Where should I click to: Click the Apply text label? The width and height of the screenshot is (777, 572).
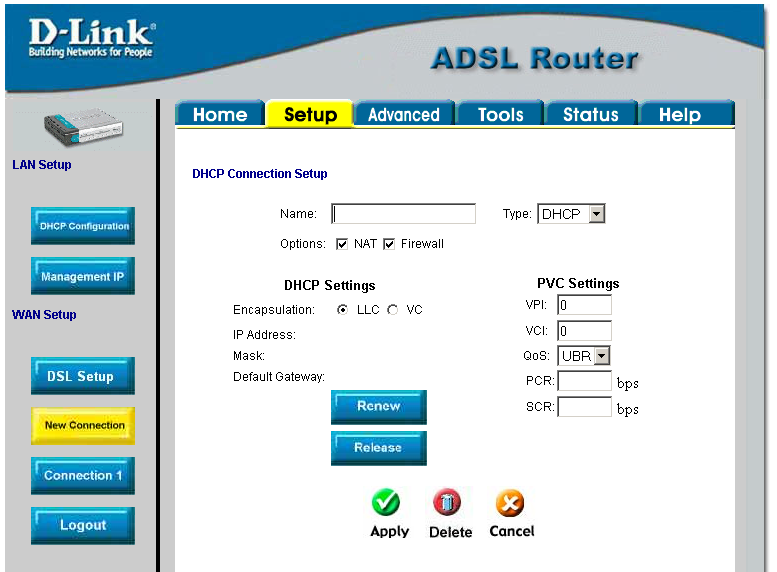(x=389, y=531)
